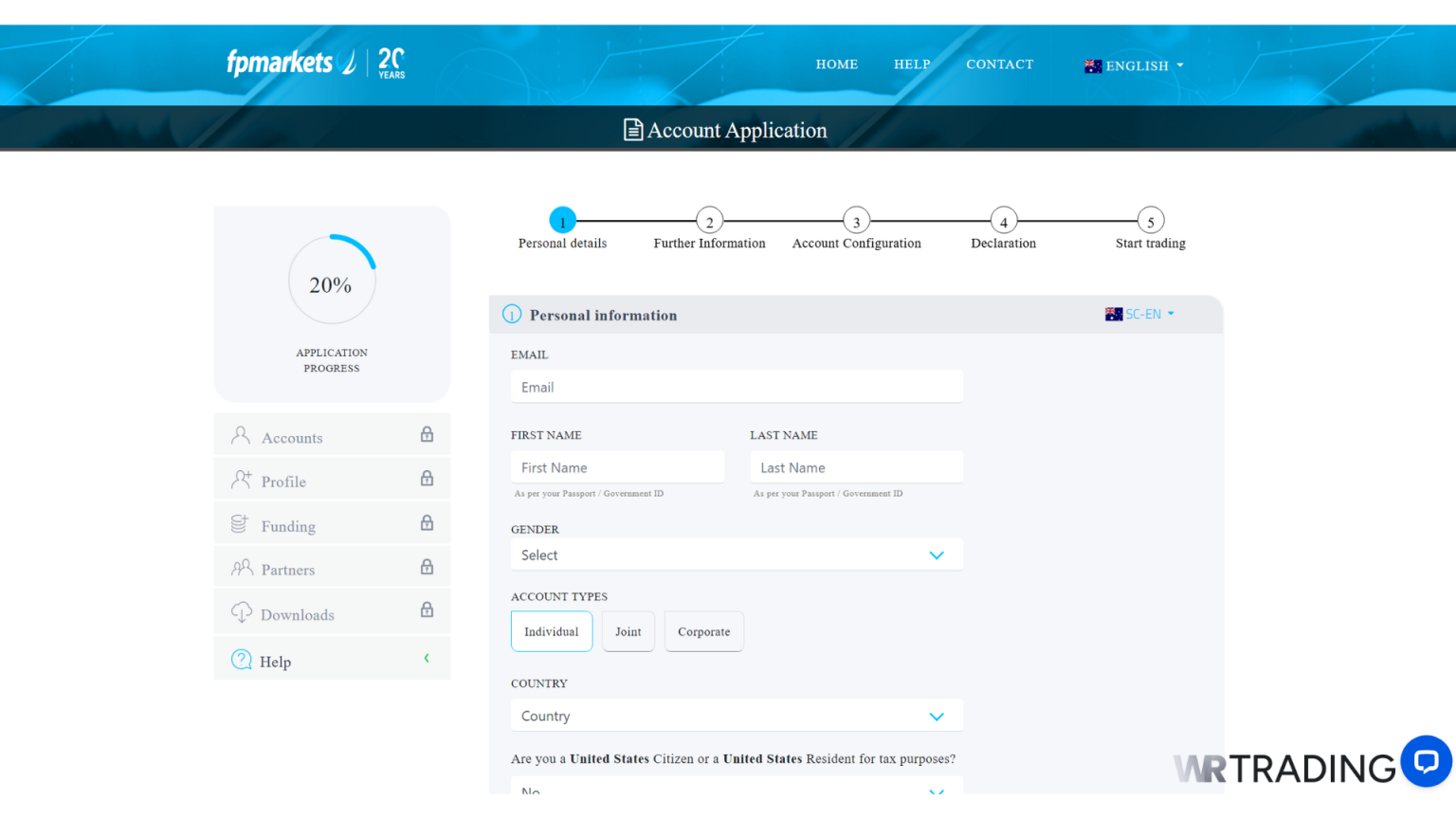This screenshot has width=1456, height=819.
Task: Click the Start trading step circle
Action: [x=1150, y=220]
